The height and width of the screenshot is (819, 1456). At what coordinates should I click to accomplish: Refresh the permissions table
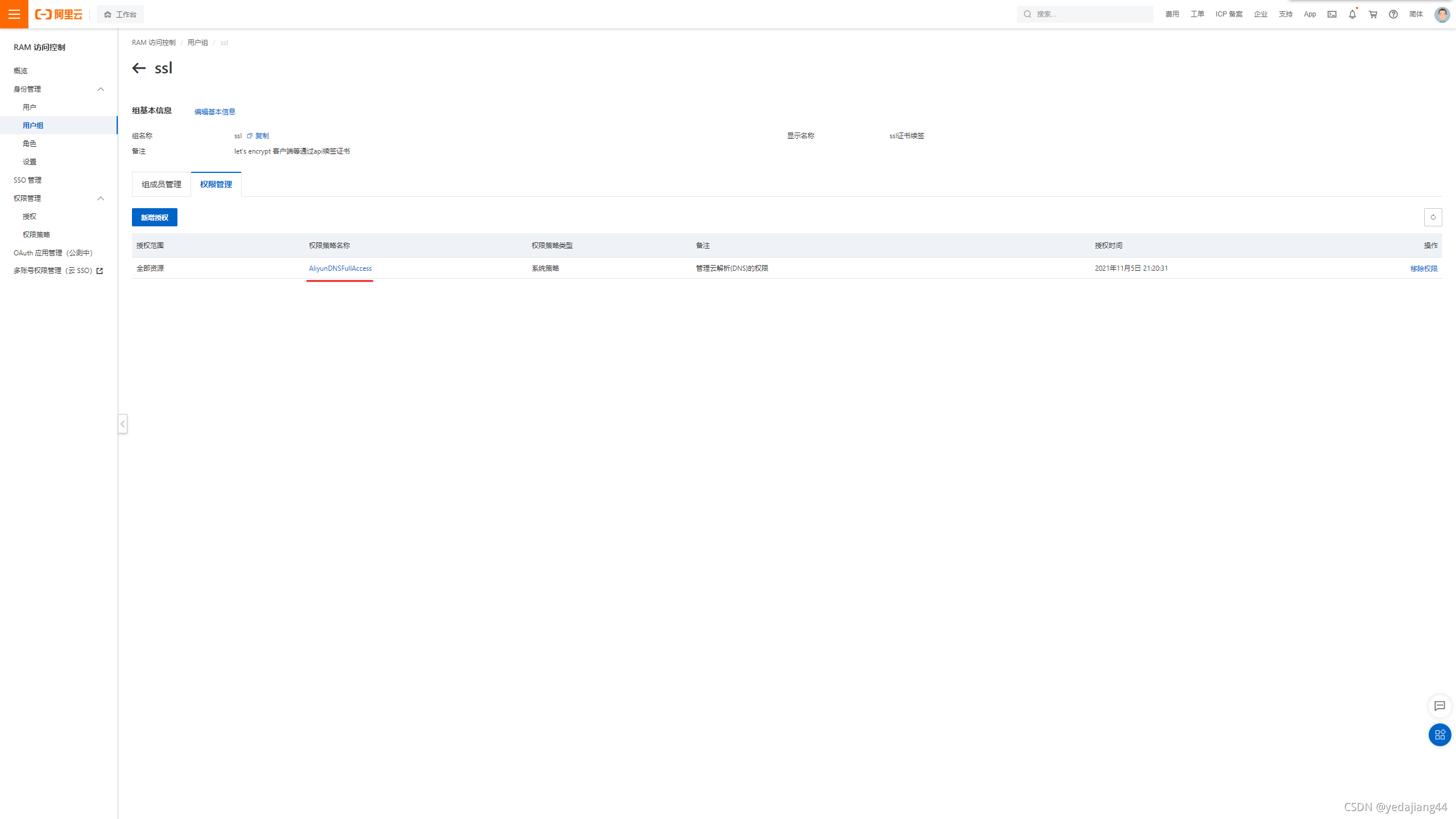[1433, 217]
